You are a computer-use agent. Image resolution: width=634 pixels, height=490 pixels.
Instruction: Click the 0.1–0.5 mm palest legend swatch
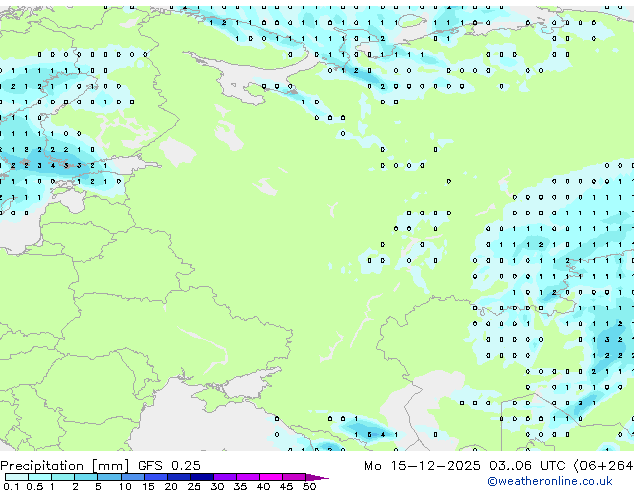click(x=17, y=477)
